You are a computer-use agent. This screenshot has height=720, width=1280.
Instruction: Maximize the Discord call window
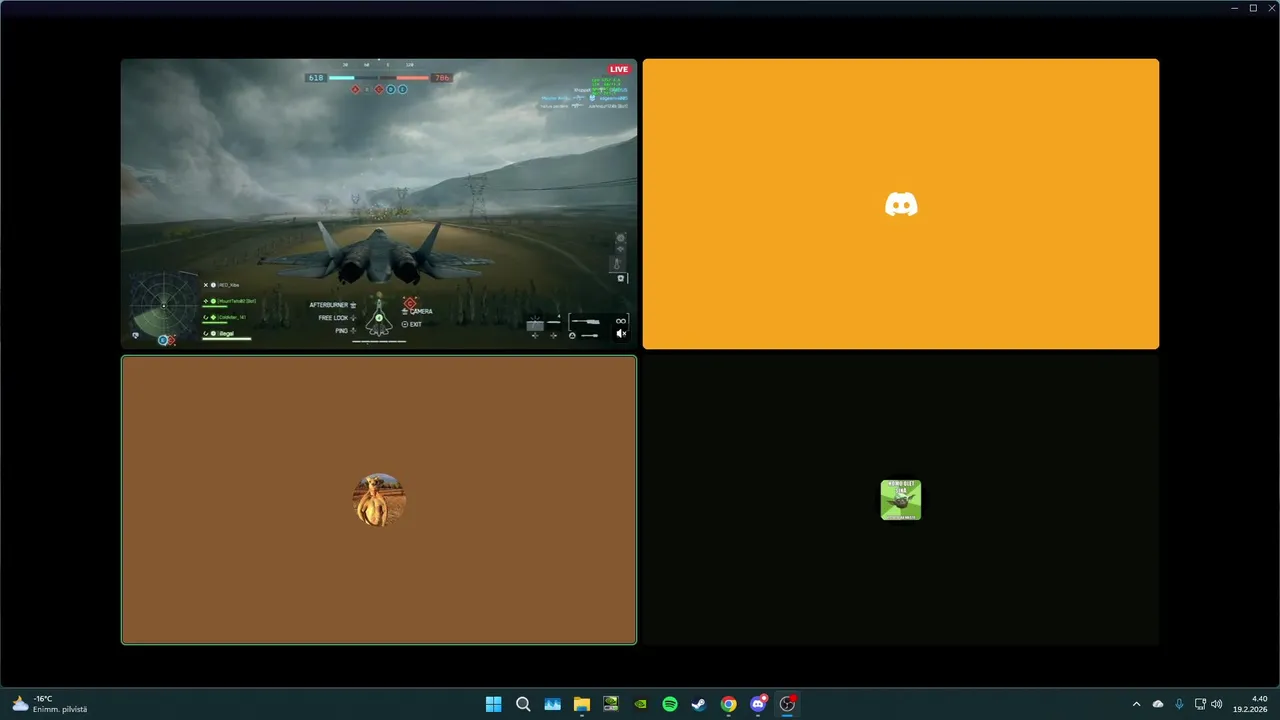1253,8
